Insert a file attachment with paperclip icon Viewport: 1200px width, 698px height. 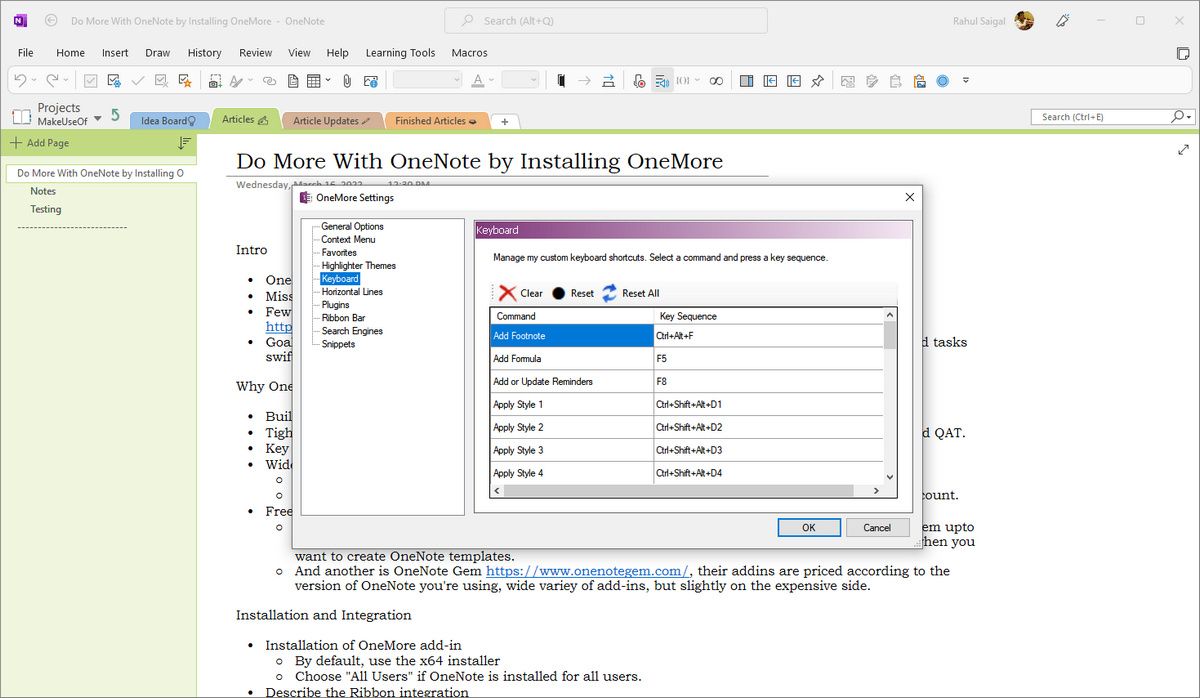pos(347,81)
